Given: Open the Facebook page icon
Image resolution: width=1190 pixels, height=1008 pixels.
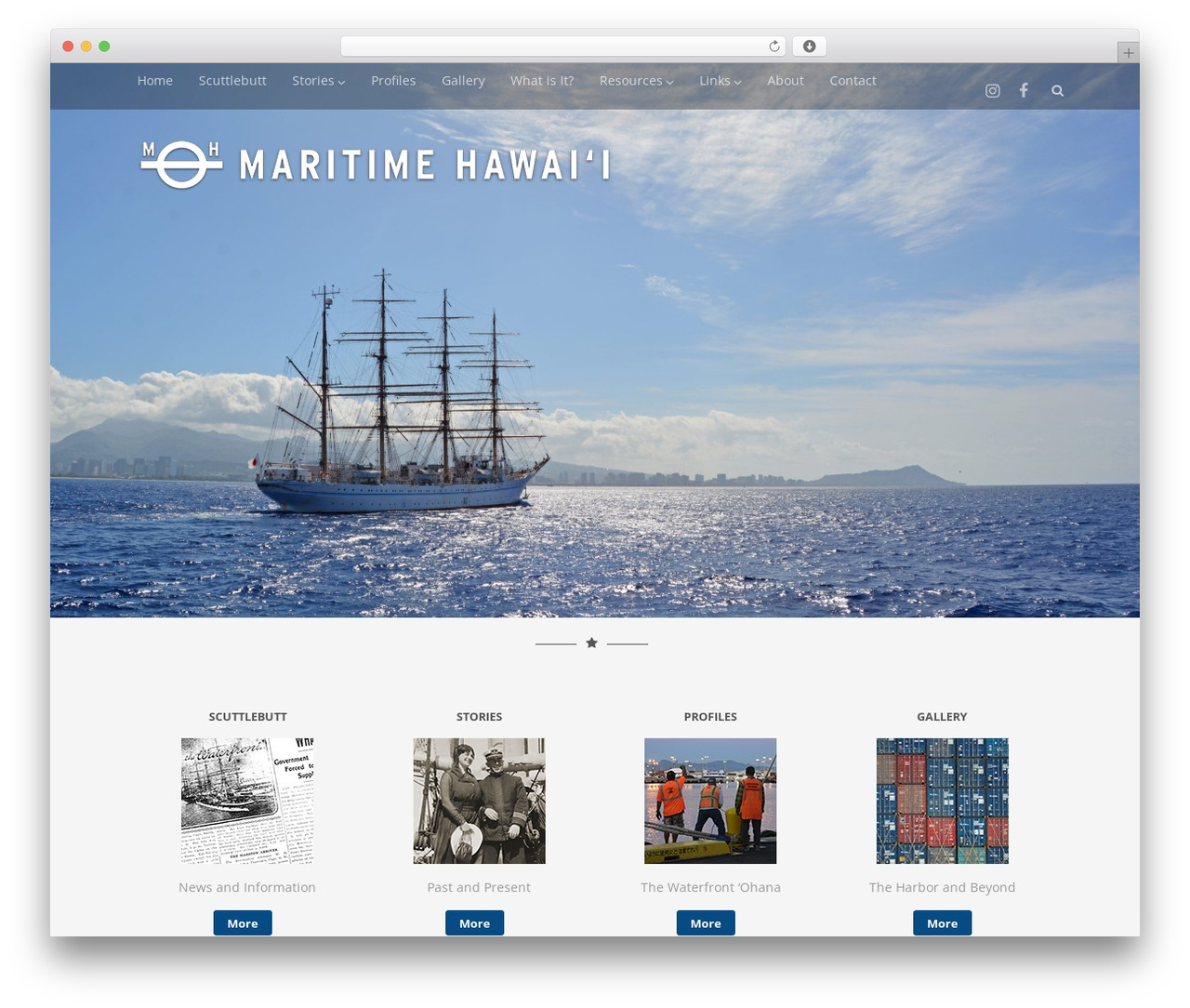Looking at the screenshot, I should pyautogui.click(x=1024, y=90).
